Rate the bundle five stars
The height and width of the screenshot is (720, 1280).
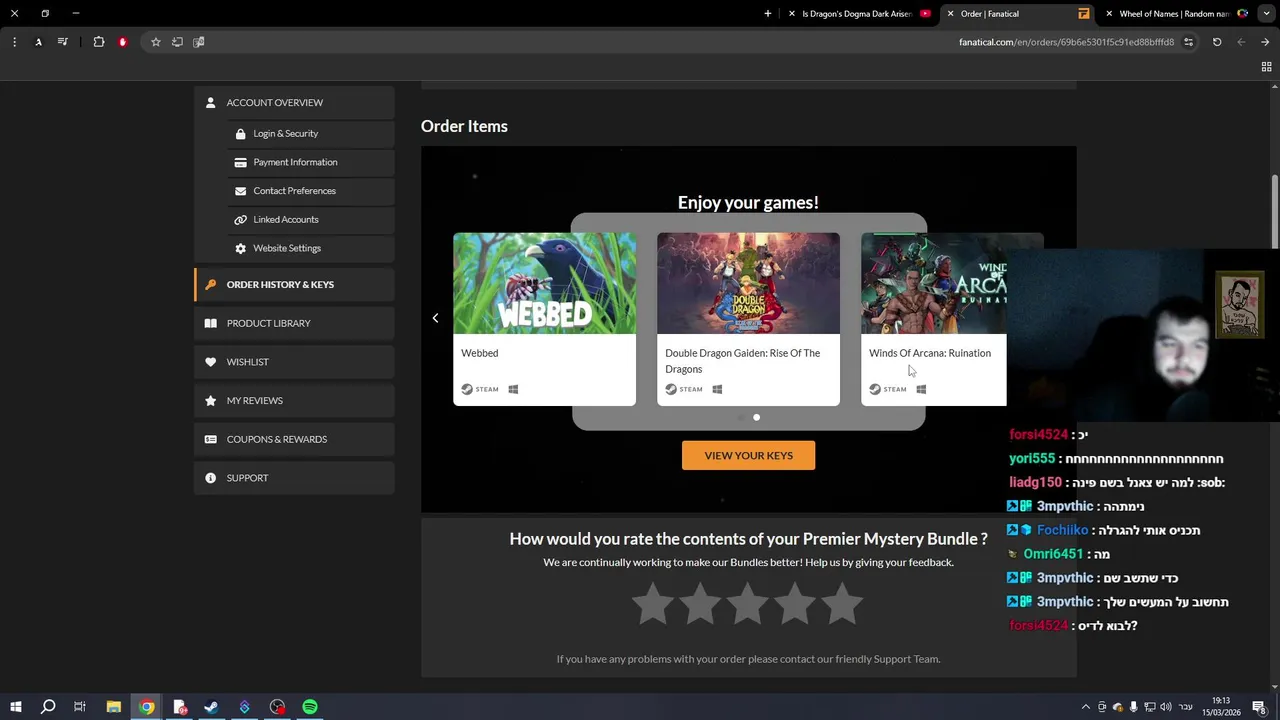(x=842, y=604)
